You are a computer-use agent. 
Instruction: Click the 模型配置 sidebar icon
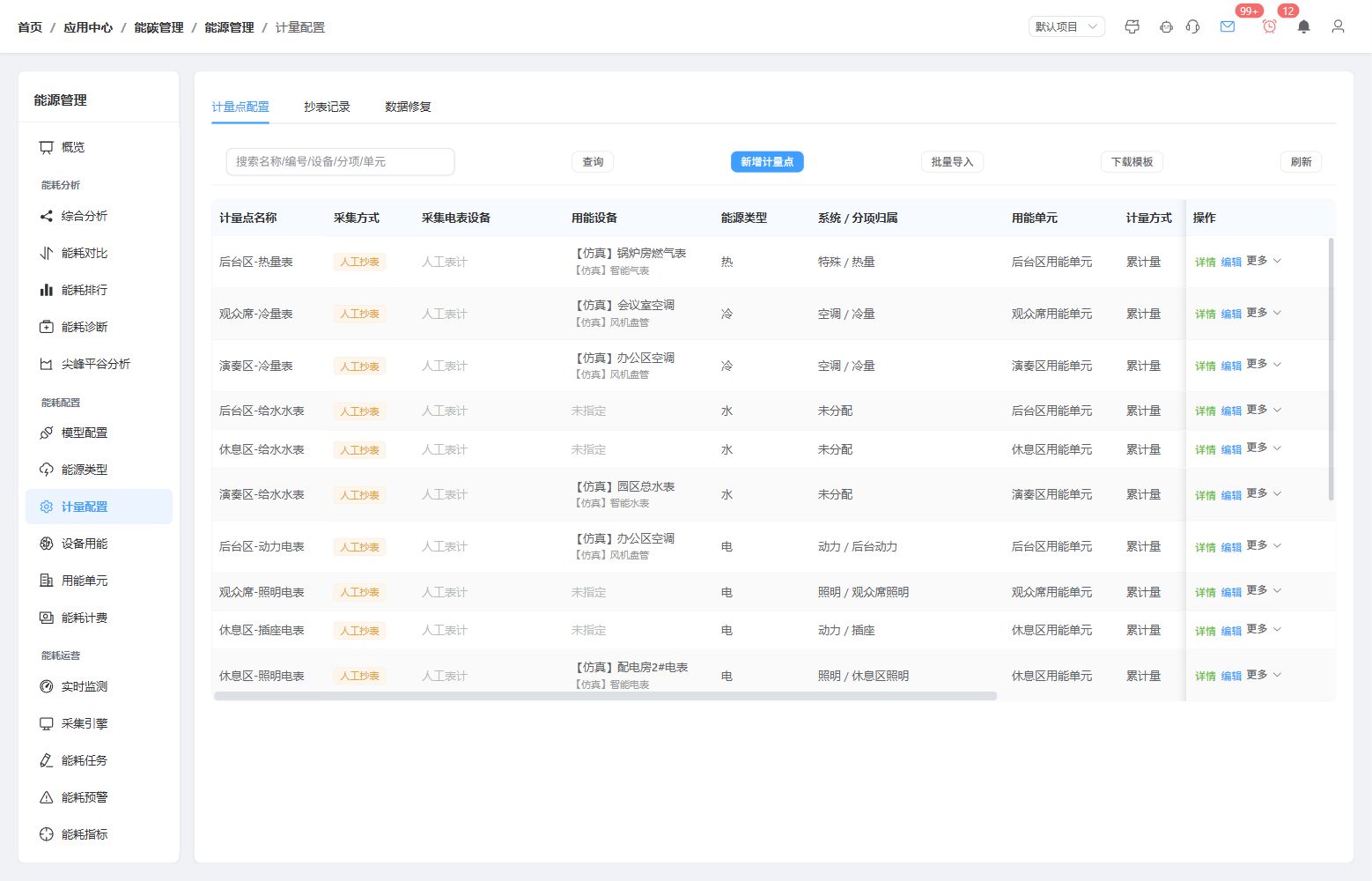click(47, 433)
